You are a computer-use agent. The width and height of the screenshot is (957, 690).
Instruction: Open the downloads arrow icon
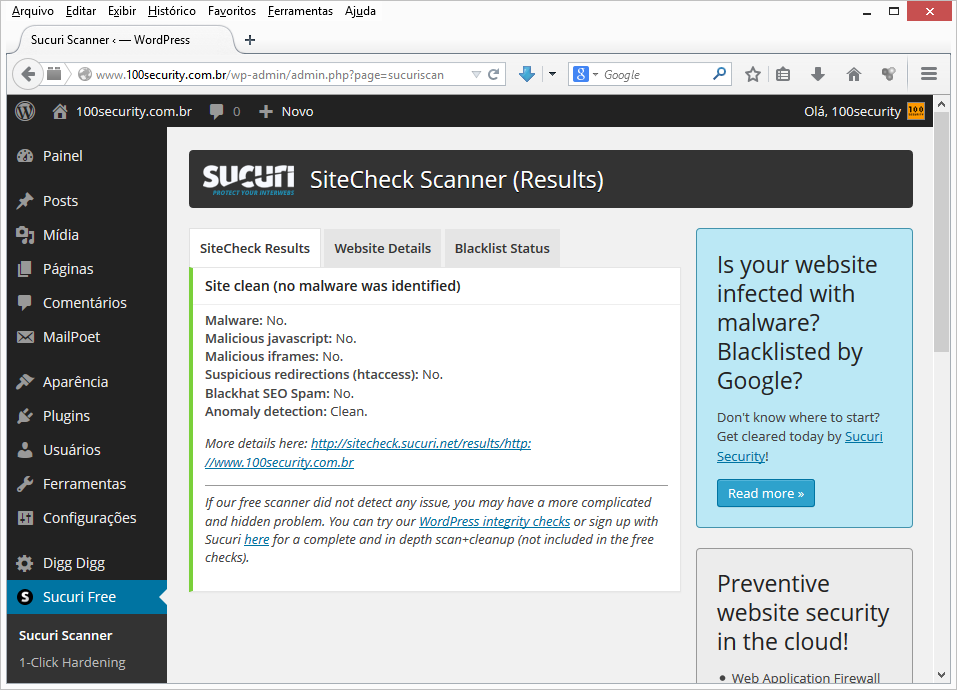[818, 74]
